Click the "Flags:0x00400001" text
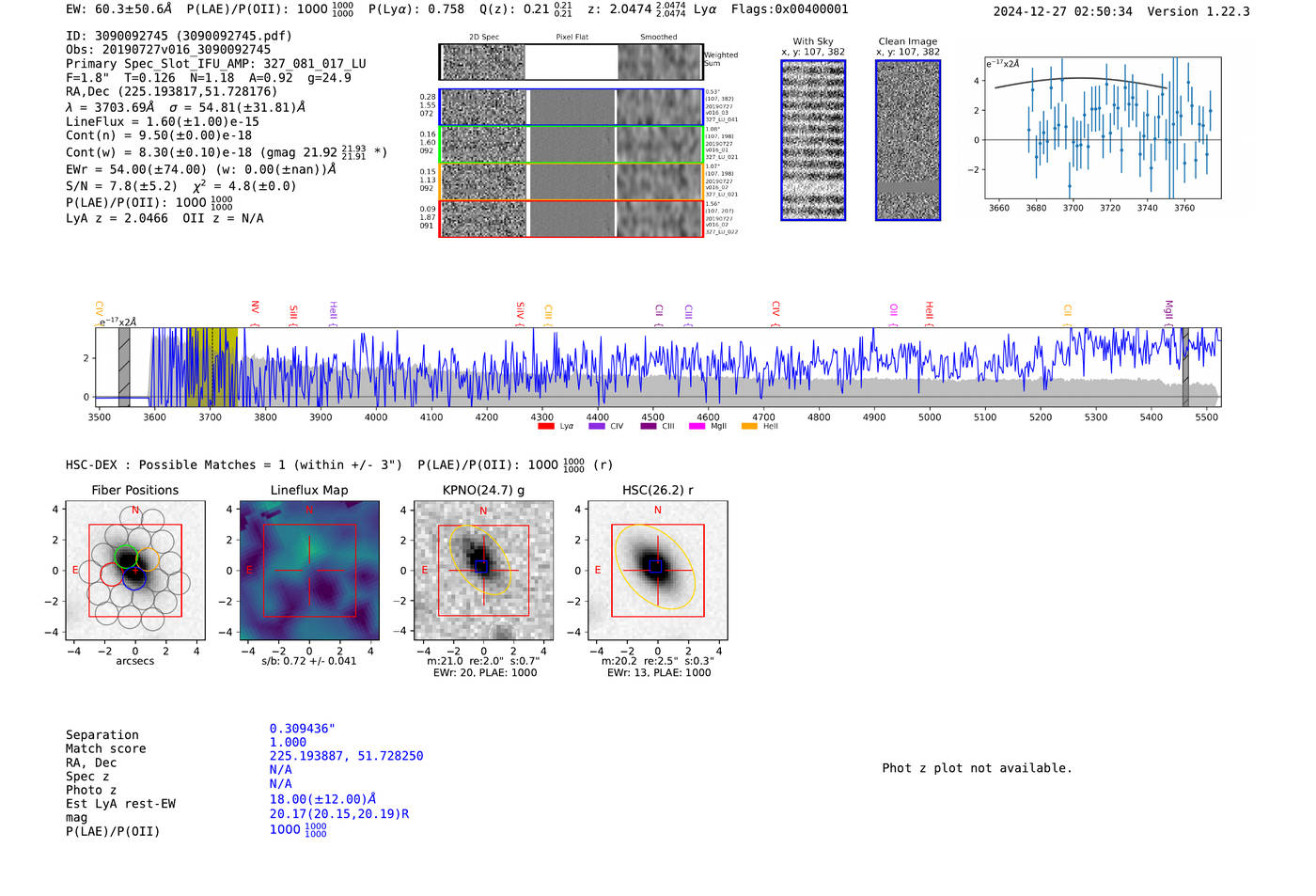 coord(790,9)
